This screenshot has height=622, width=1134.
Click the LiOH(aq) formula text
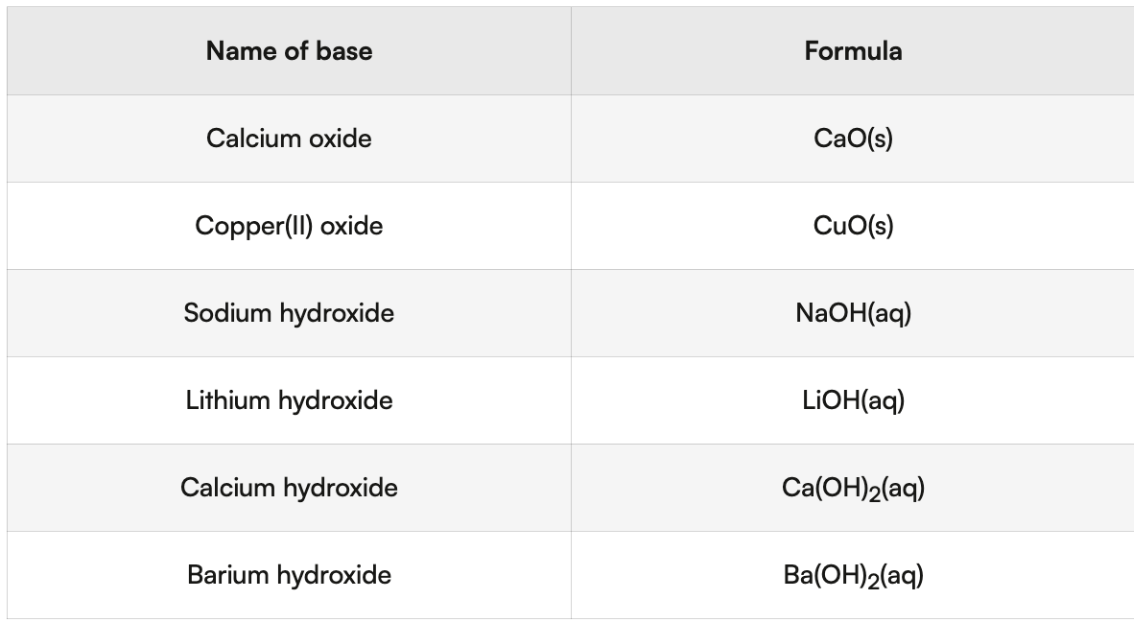click(x=853, y=401)
